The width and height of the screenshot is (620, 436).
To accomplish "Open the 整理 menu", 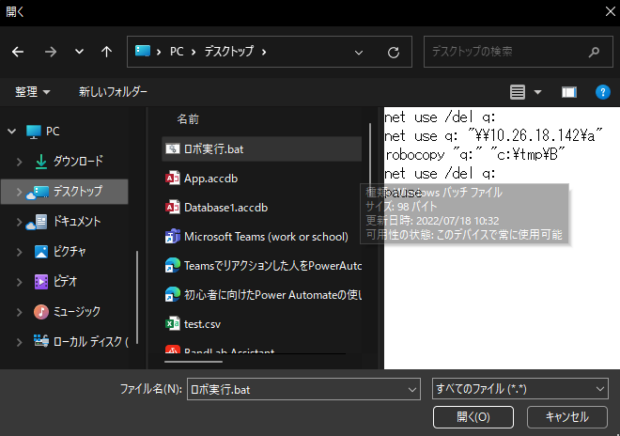I will [x=32, y=92].
